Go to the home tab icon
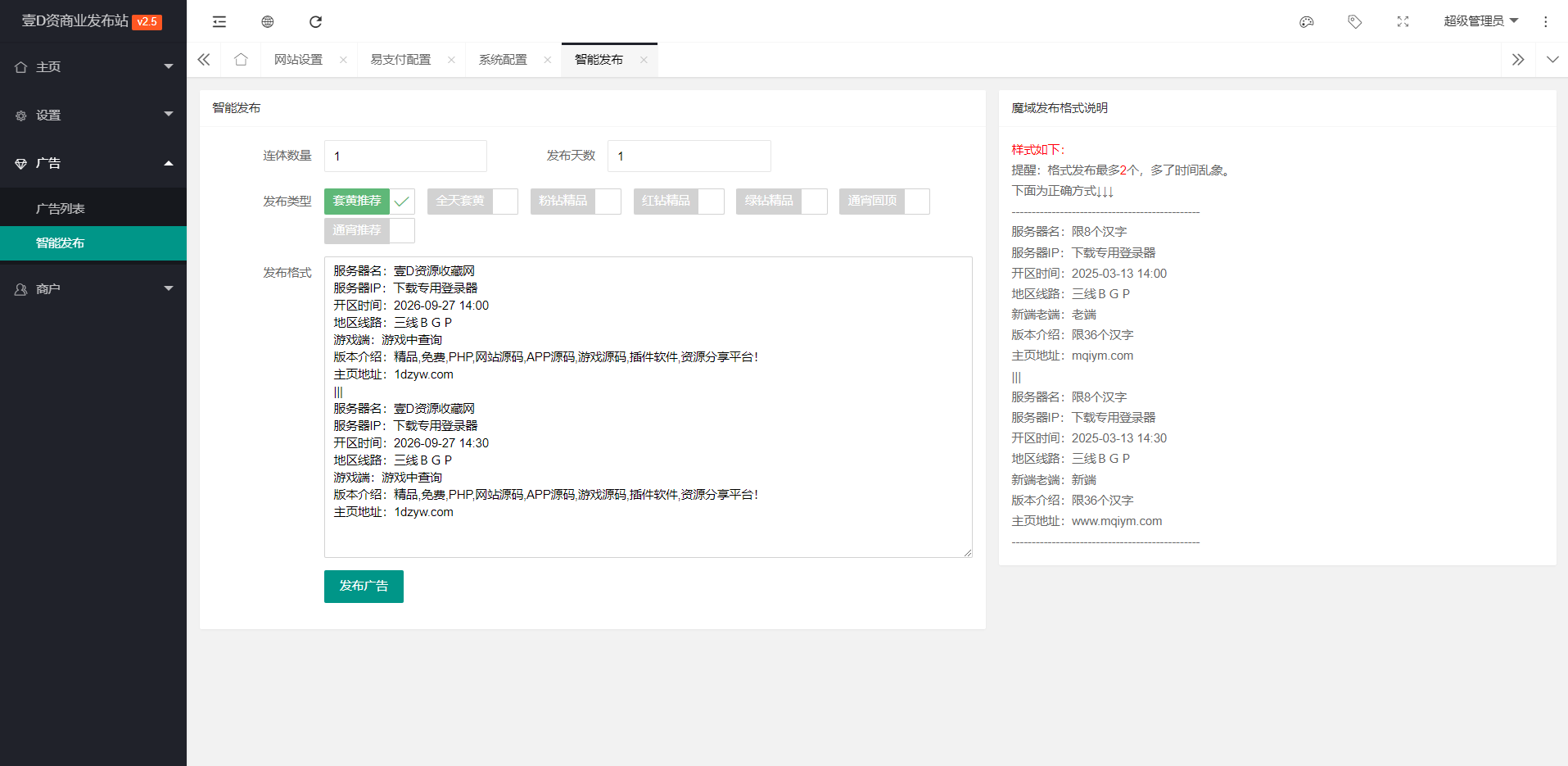The width and height of the screenshot is (1568, 766). tap(241, 60)
